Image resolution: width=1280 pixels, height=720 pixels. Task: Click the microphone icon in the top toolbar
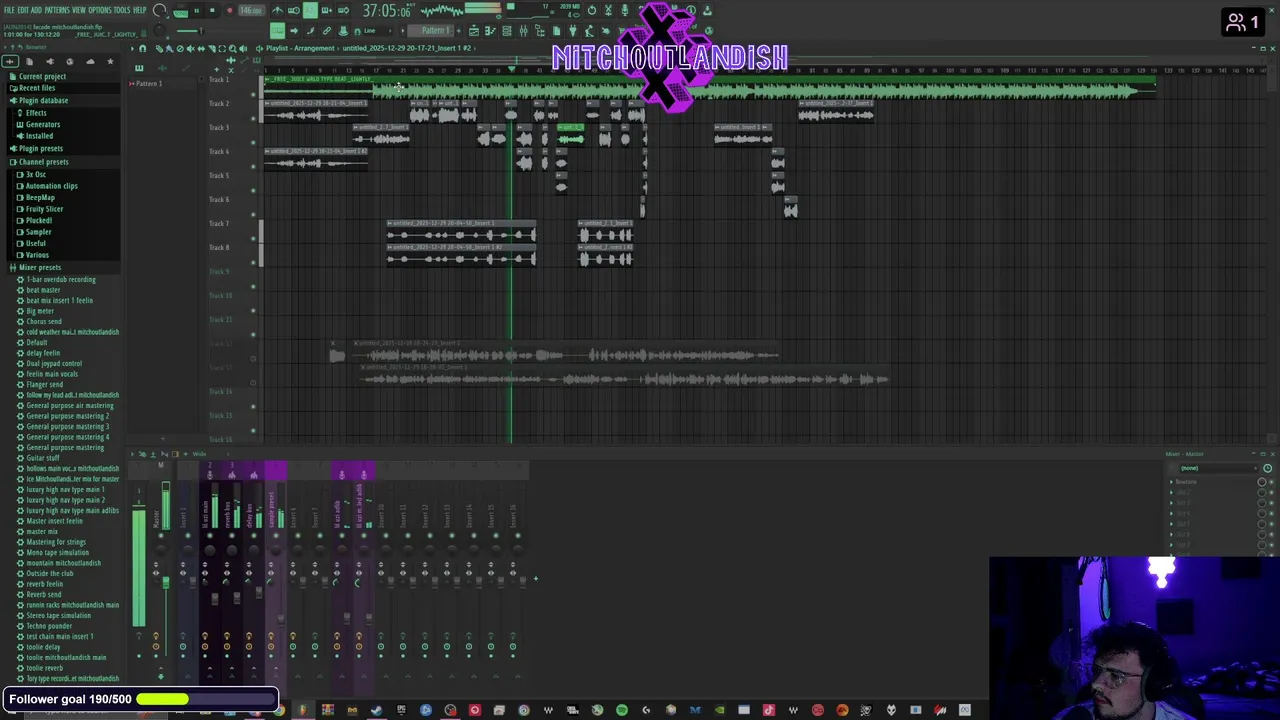tap(624, 10)
